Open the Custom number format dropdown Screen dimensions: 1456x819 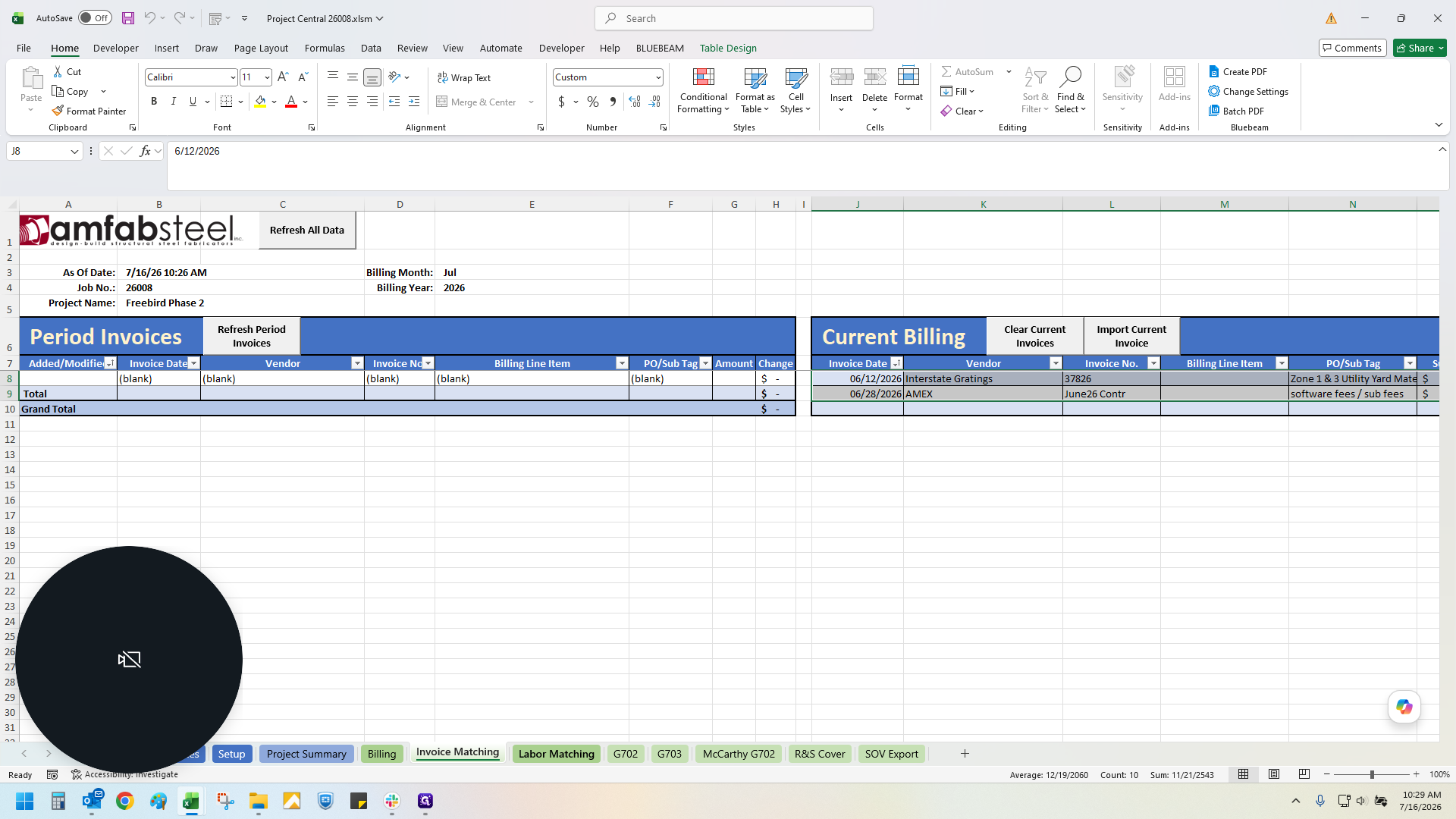658,77
